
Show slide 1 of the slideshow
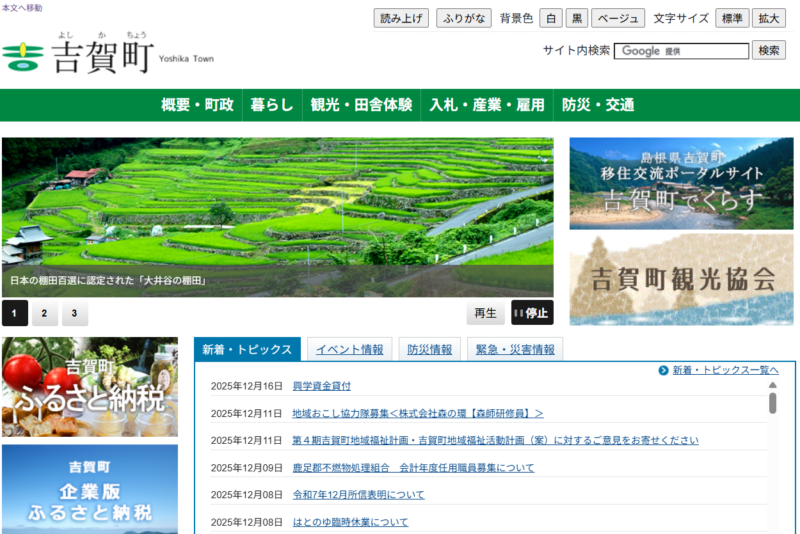15,313
